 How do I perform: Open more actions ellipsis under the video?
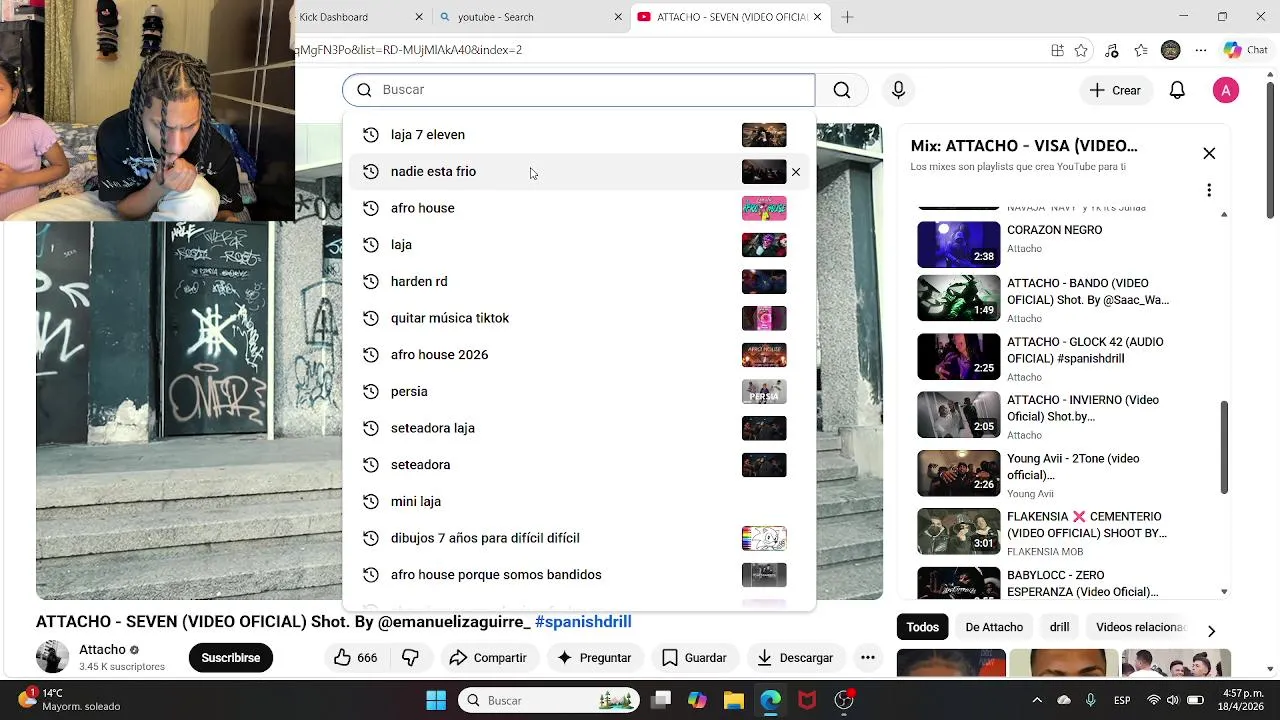pos(868,657)
